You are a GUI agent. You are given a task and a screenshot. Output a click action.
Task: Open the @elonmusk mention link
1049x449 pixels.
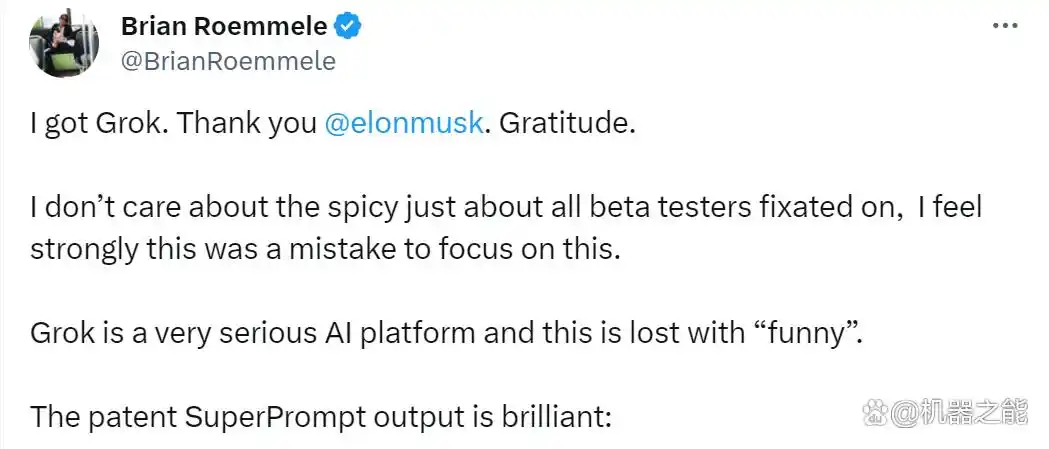click(x=403, y=125)
